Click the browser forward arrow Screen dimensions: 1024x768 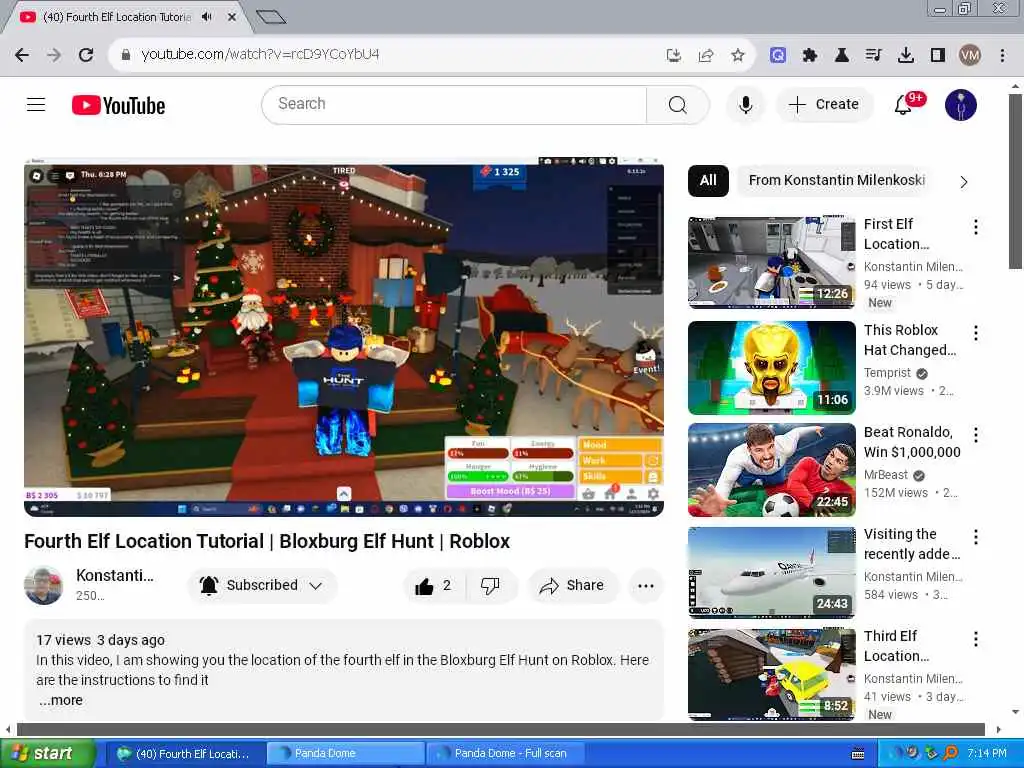(54, 55)
